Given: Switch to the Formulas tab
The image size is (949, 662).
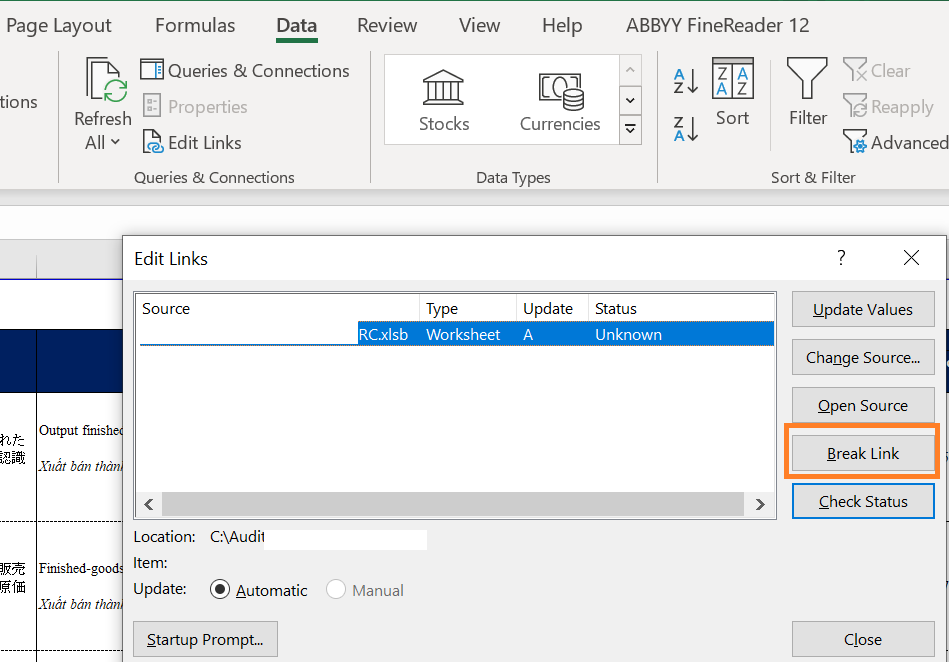Looking at the screenshot, I should coord(195,26).
